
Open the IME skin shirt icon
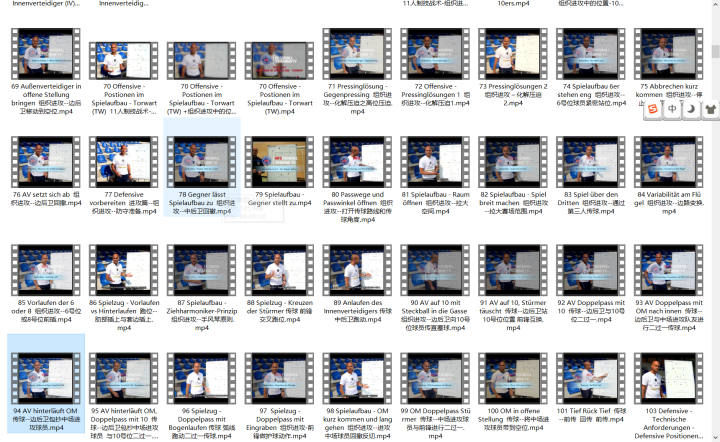[x=709, y=109]
